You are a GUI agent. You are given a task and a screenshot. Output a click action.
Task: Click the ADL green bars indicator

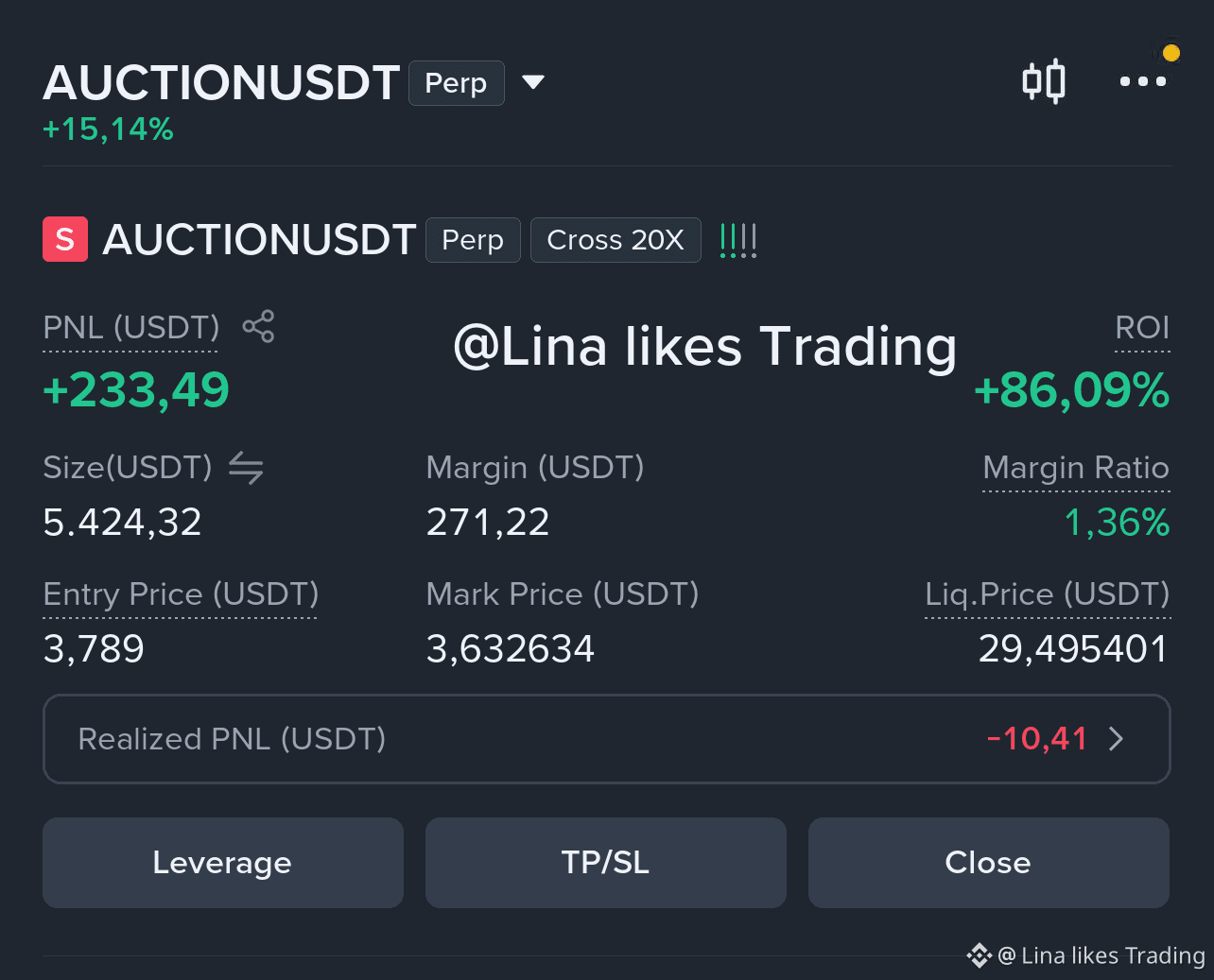coord(738,240)
